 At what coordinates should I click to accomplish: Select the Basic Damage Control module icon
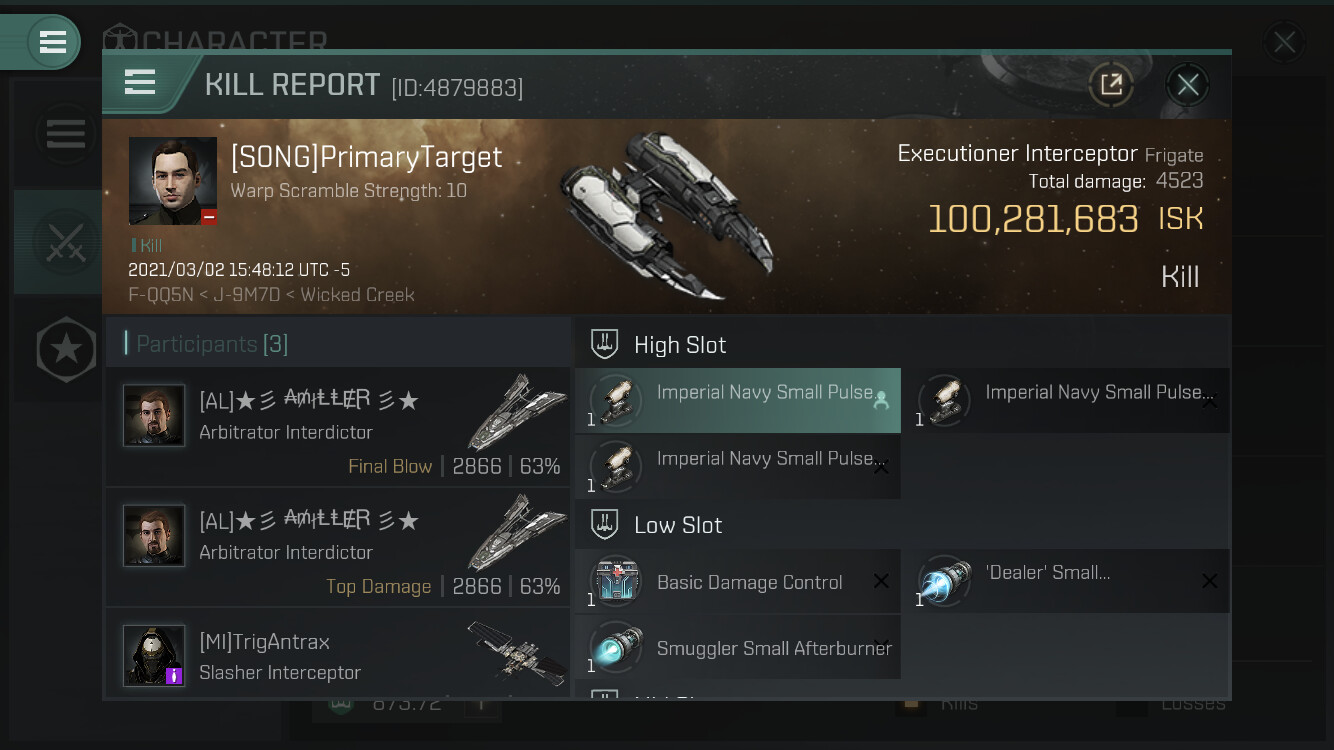[x=616, y=583]
